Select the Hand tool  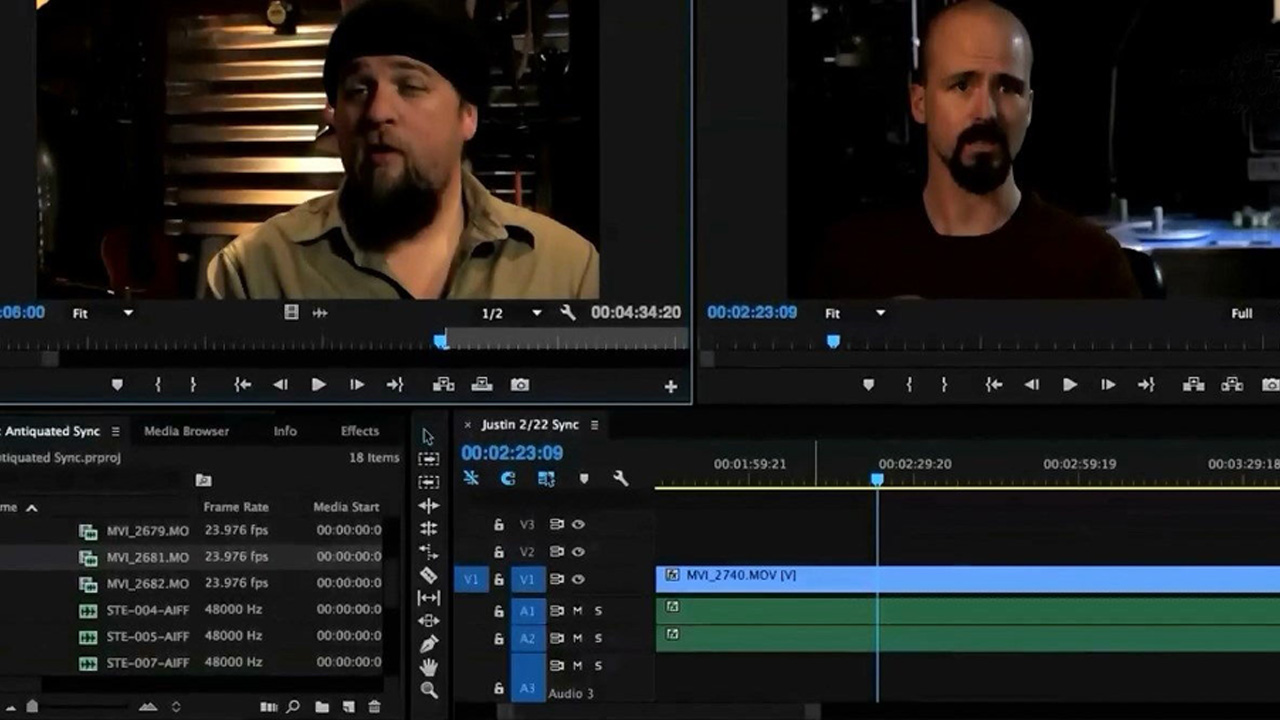[429, 667]
